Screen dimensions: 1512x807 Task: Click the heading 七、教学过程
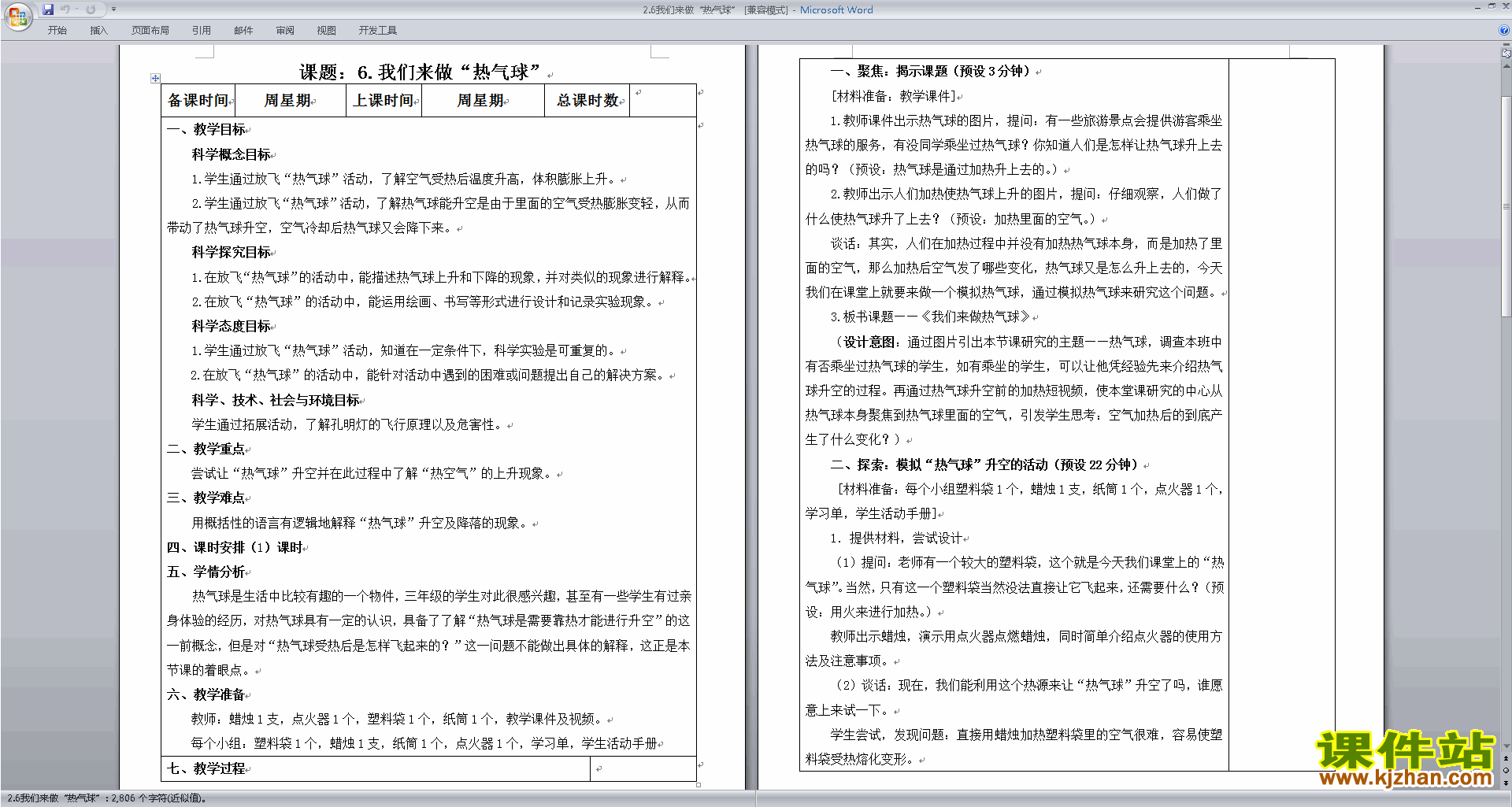(x=206, y=768)
